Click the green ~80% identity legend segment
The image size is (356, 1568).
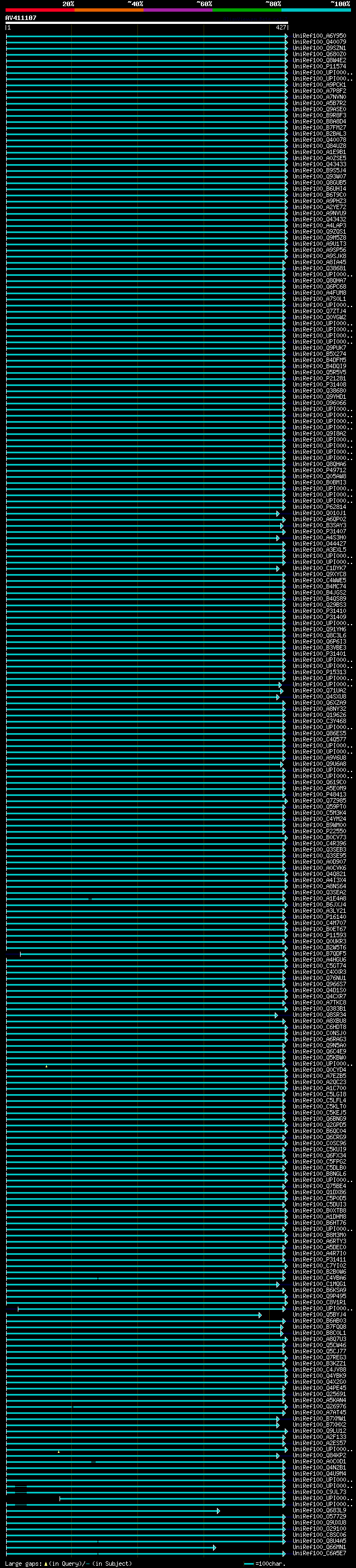[x=247, y=10]
